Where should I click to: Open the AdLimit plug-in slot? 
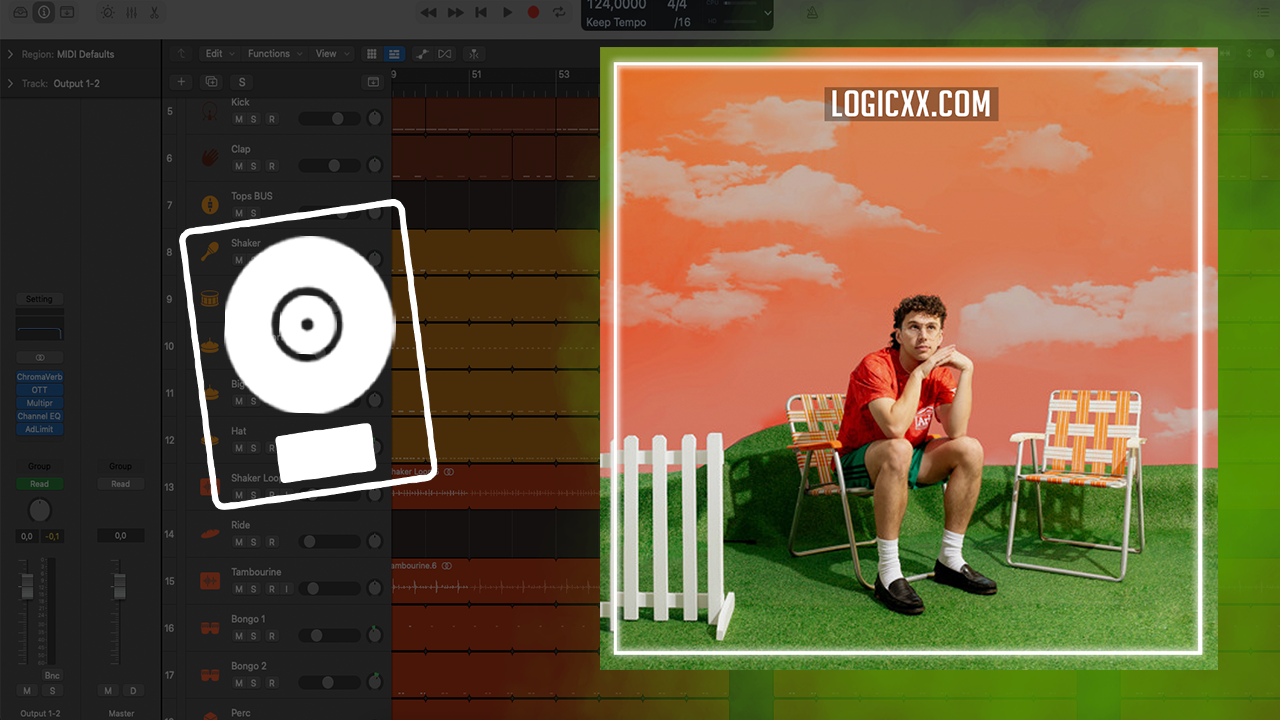[39, 429]
